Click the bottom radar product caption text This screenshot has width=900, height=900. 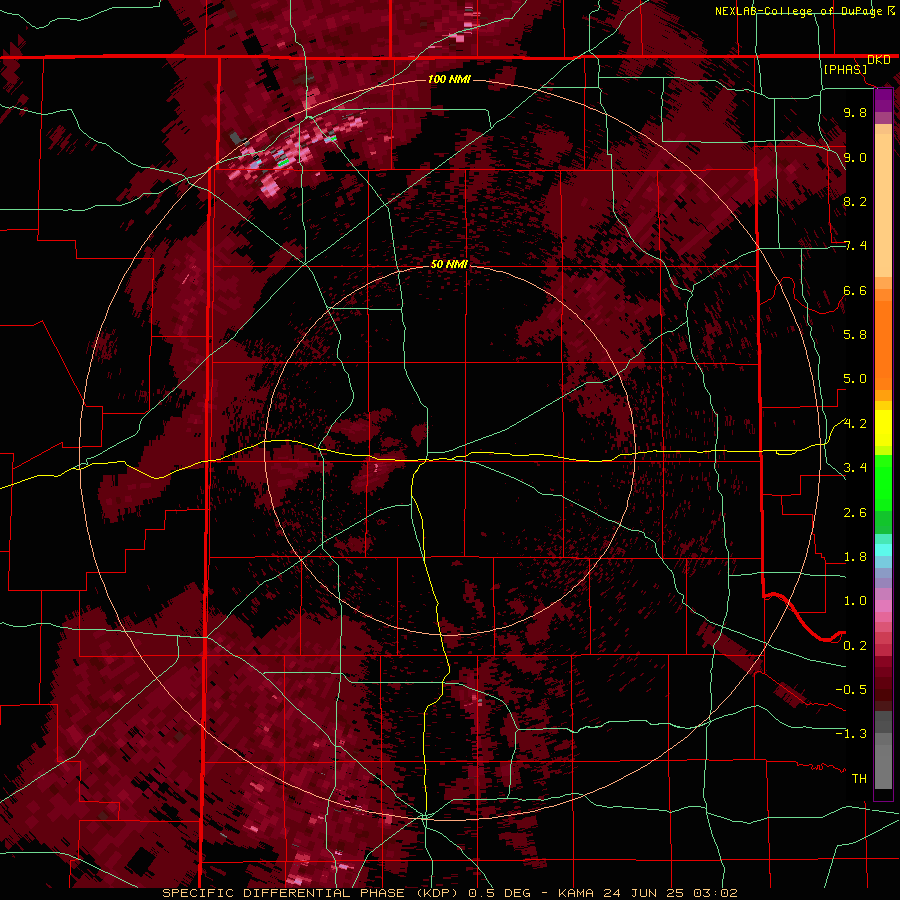(x=449, y=893)
